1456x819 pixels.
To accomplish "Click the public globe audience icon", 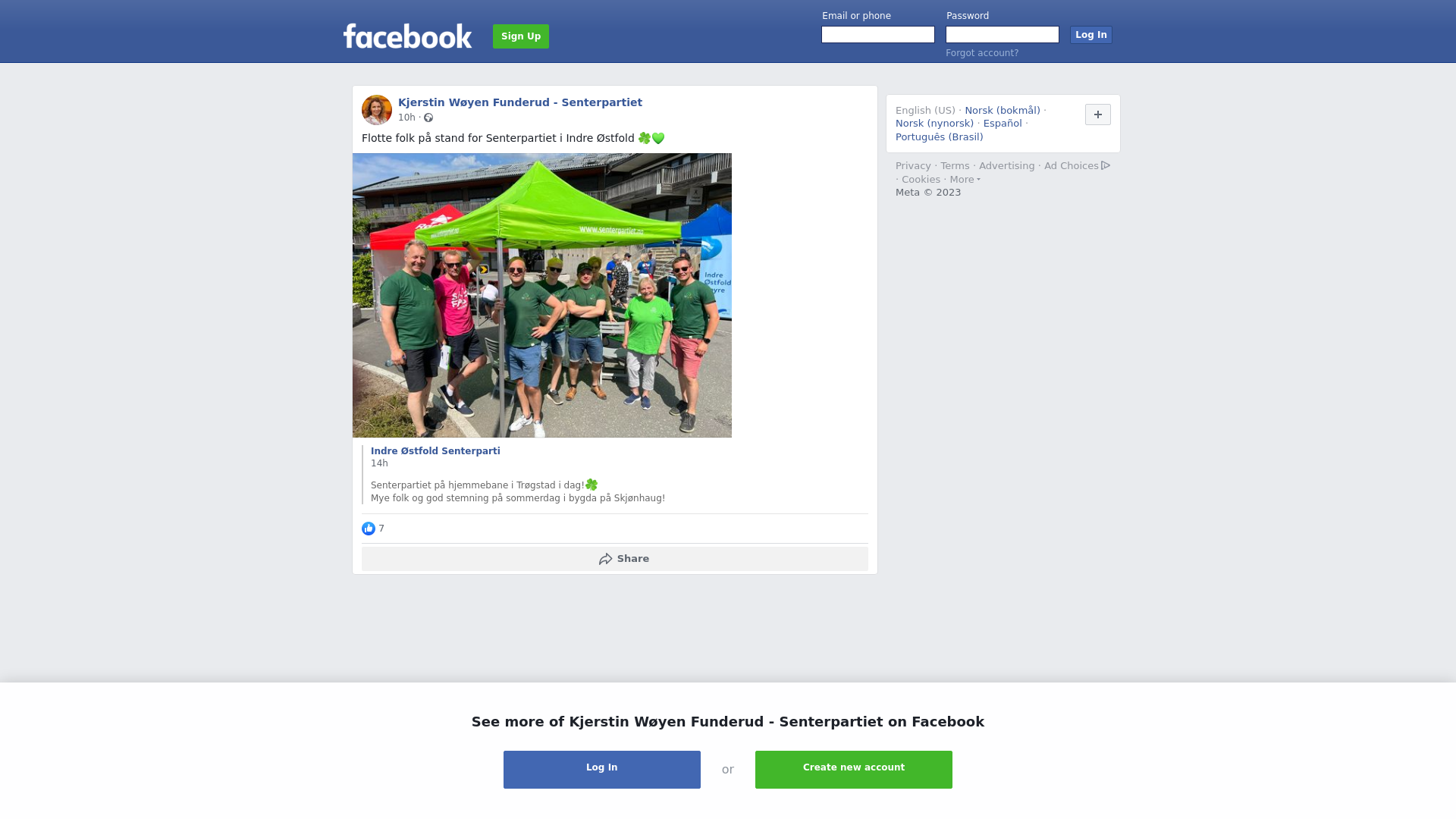I will tap(428, 118).
